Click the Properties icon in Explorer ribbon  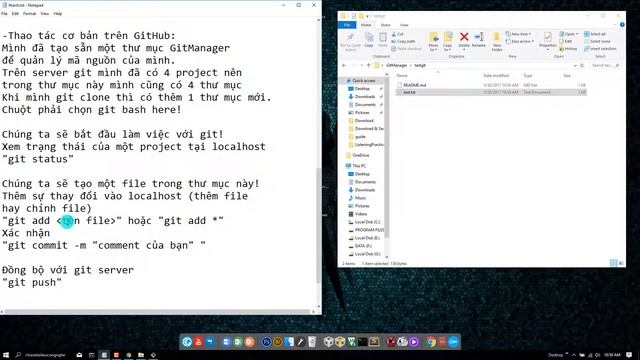(x=548, y=38)
